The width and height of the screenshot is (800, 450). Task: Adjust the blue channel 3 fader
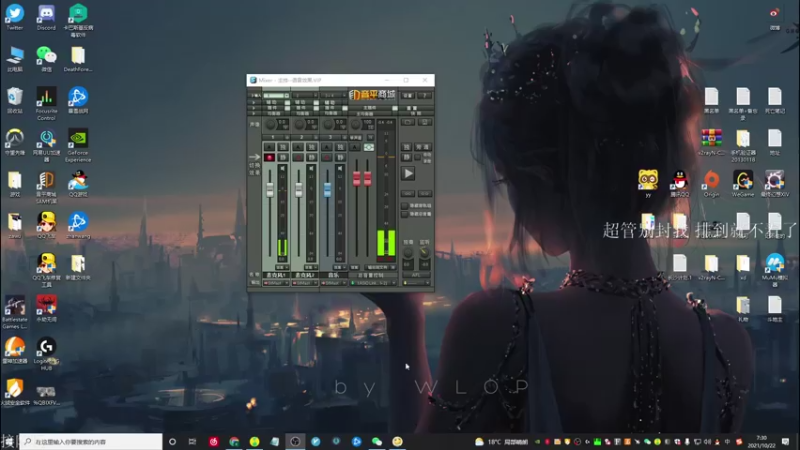(x=327, y=190)
